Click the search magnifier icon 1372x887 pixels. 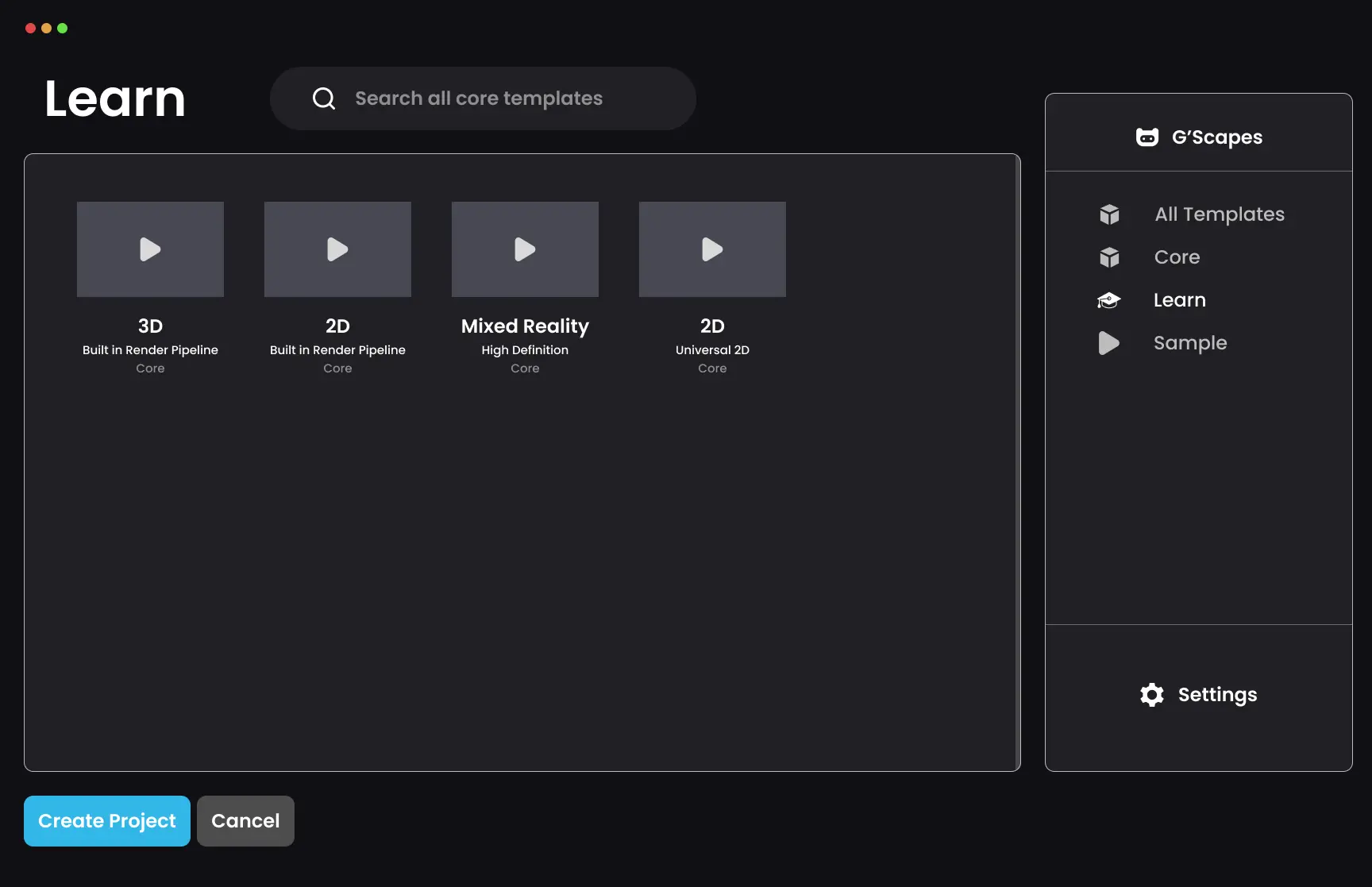(x=324, y=98)
